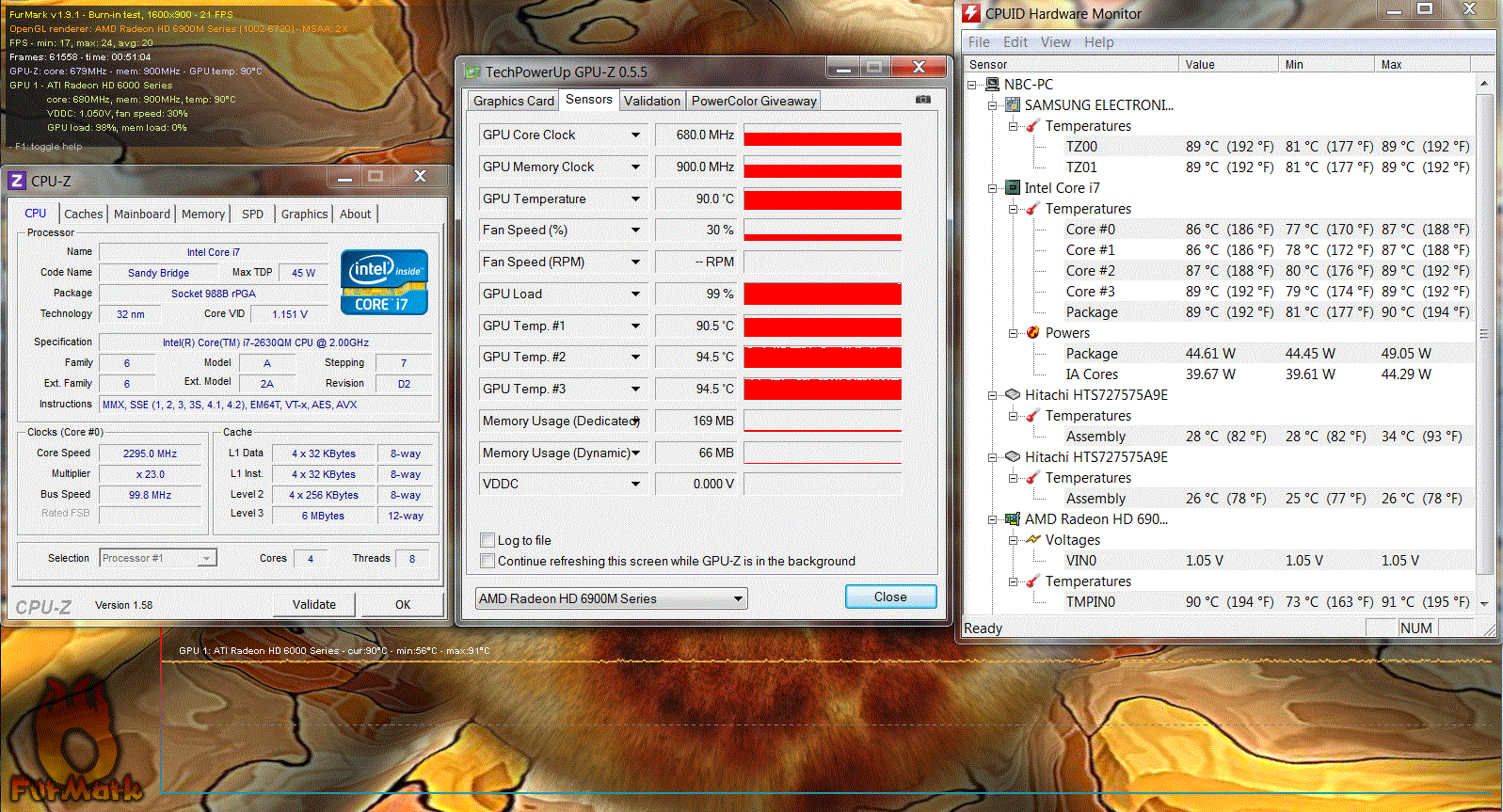Screen dimensions: 1503x812
Task: Click the Value column header
Action: (x=1229, y=64)
